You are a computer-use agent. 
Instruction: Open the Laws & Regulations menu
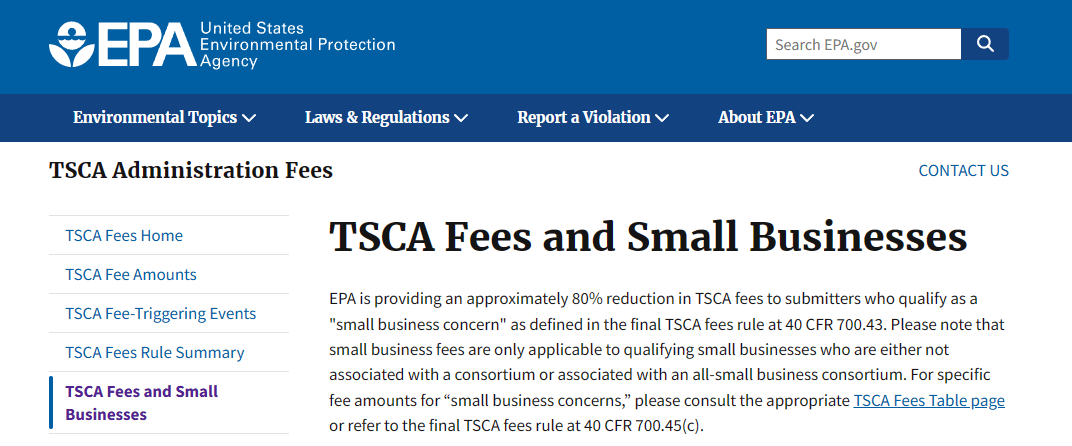pos(377,118)
